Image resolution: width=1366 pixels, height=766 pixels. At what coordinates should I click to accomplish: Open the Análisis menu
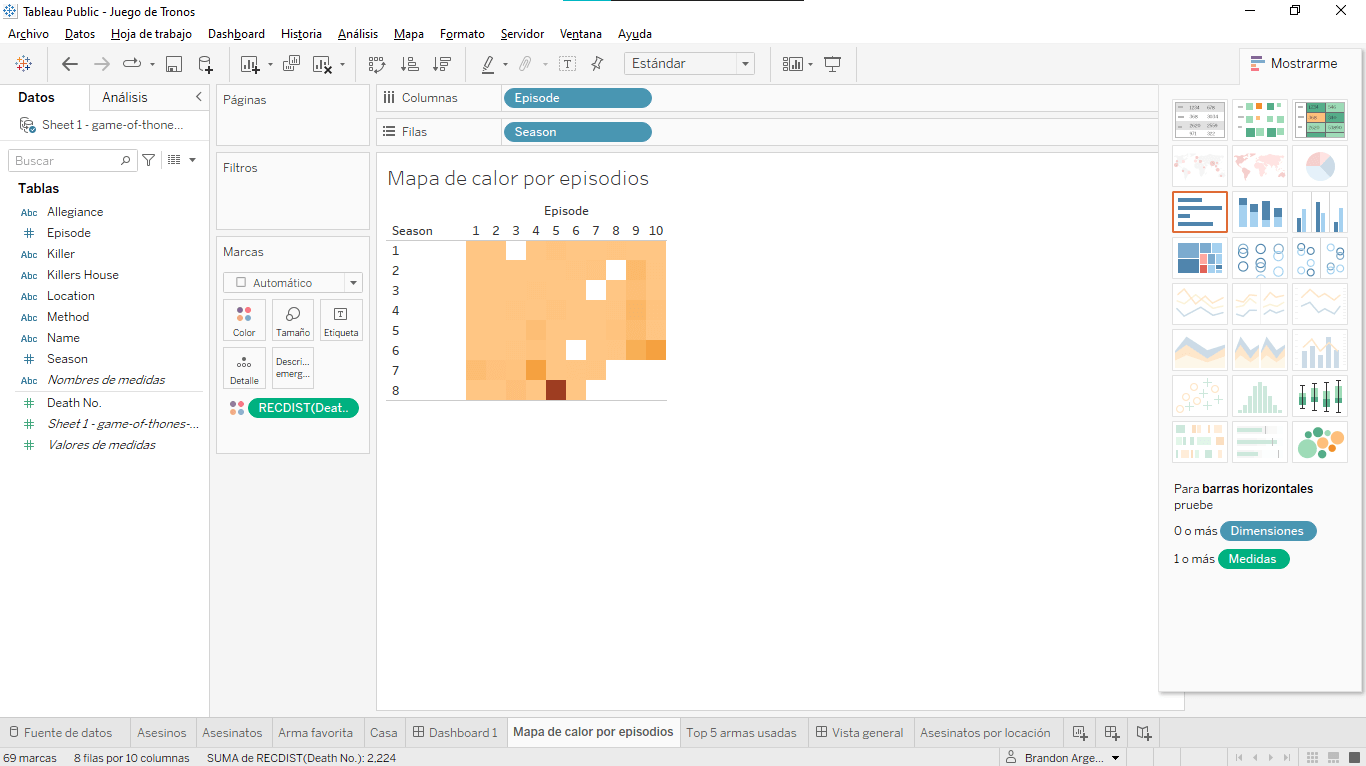click(358, 34)
